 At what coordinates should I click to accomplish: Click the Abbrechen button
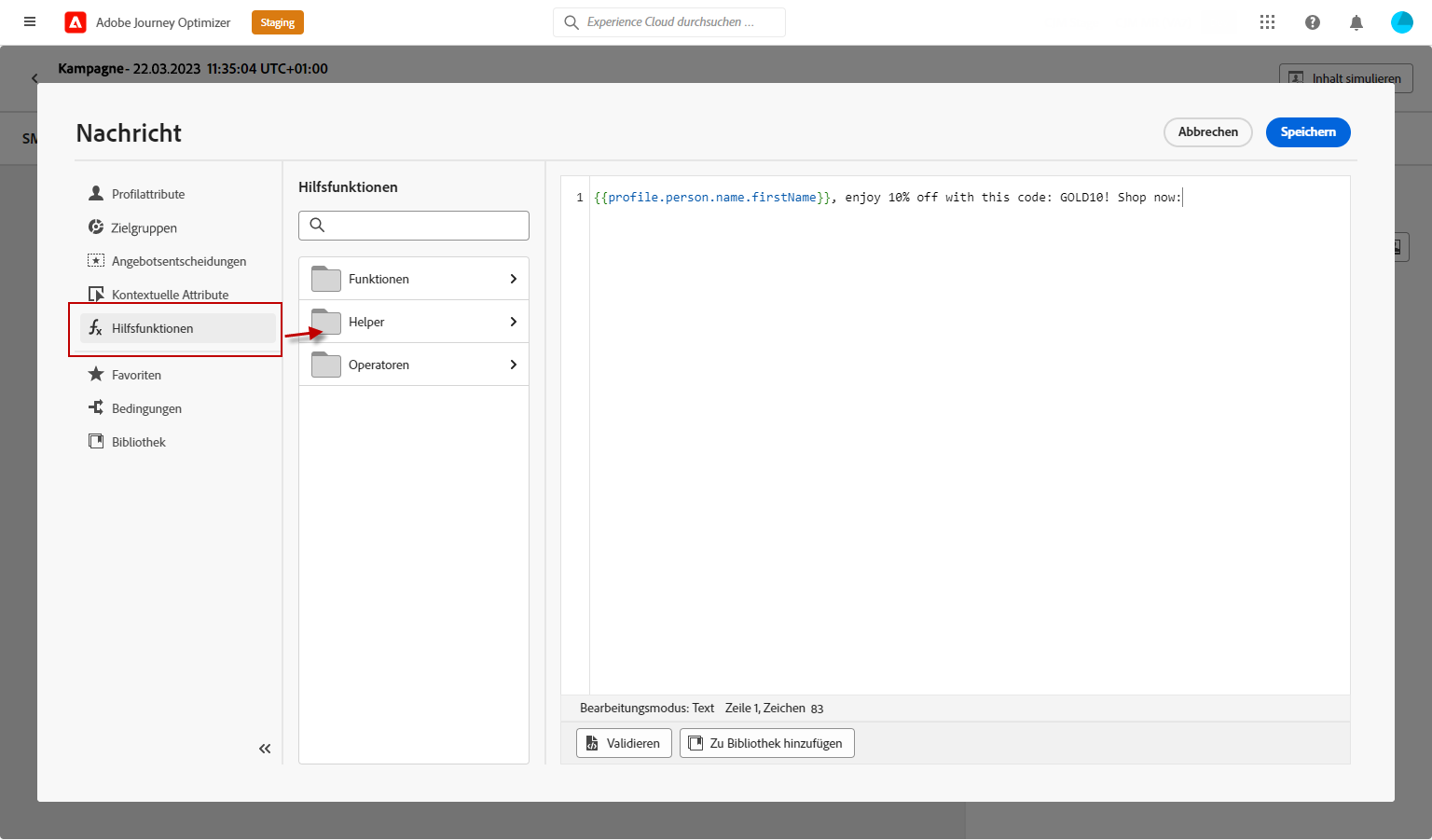click(x=1208, y=132)
